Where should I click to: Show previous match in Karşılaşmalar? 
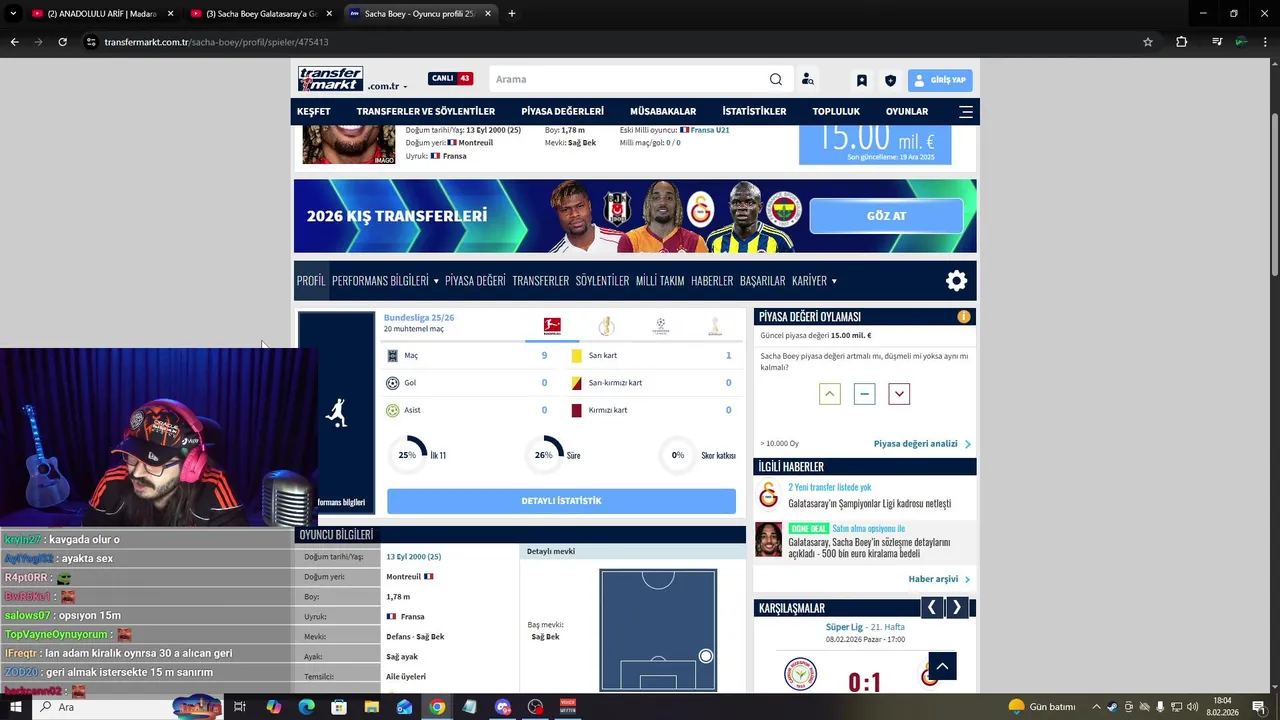[x=932, y=607]
